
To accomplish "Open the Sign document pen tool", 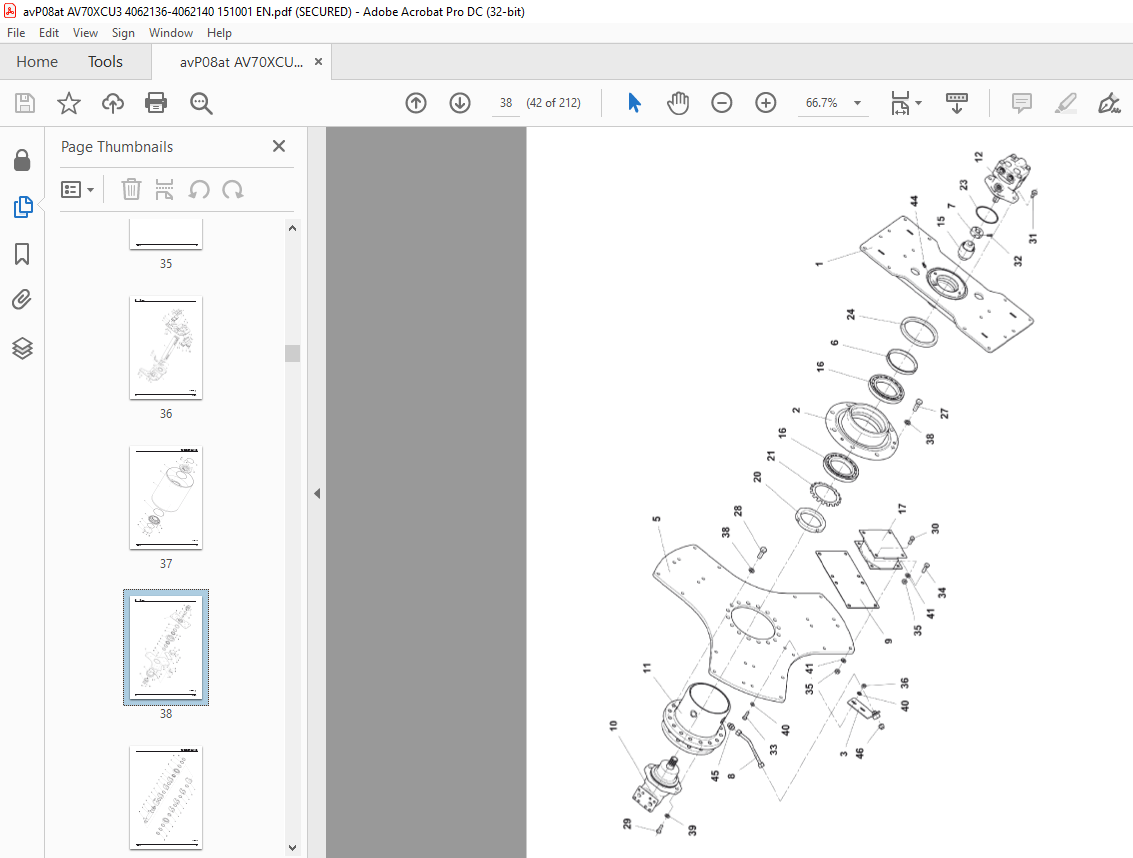I will (1109, 103).
